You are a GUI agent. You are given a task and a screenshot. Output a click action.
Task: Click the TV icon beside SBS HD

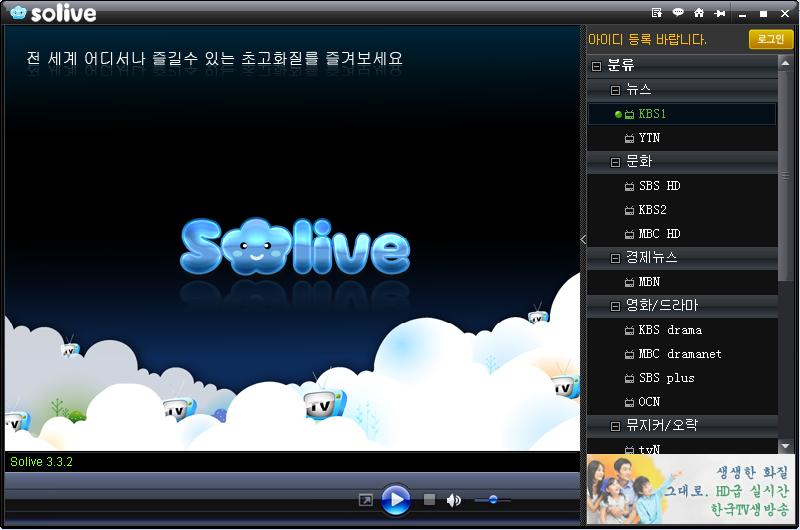coord(630,186)
